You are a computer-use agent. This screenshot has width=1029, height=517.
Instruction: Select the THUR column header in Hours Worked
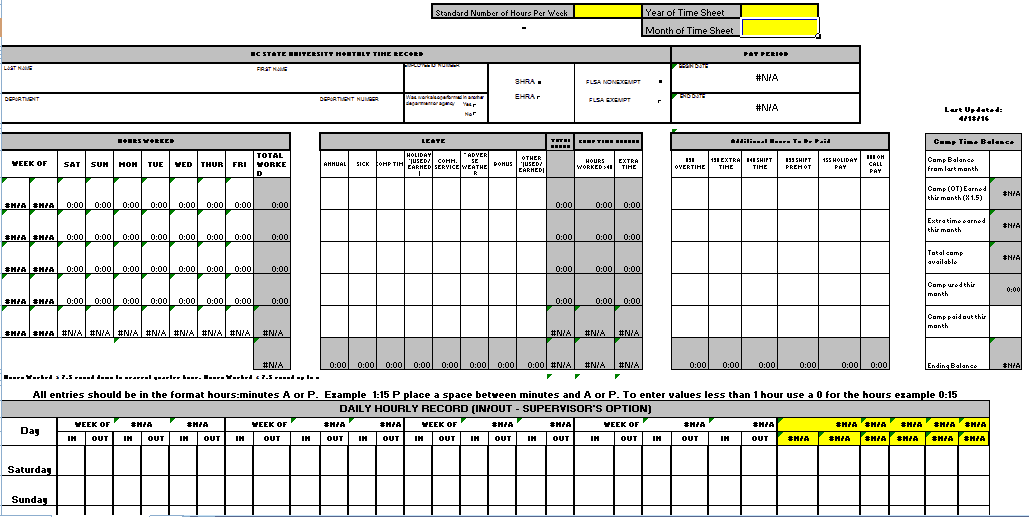tap(211, 164)
